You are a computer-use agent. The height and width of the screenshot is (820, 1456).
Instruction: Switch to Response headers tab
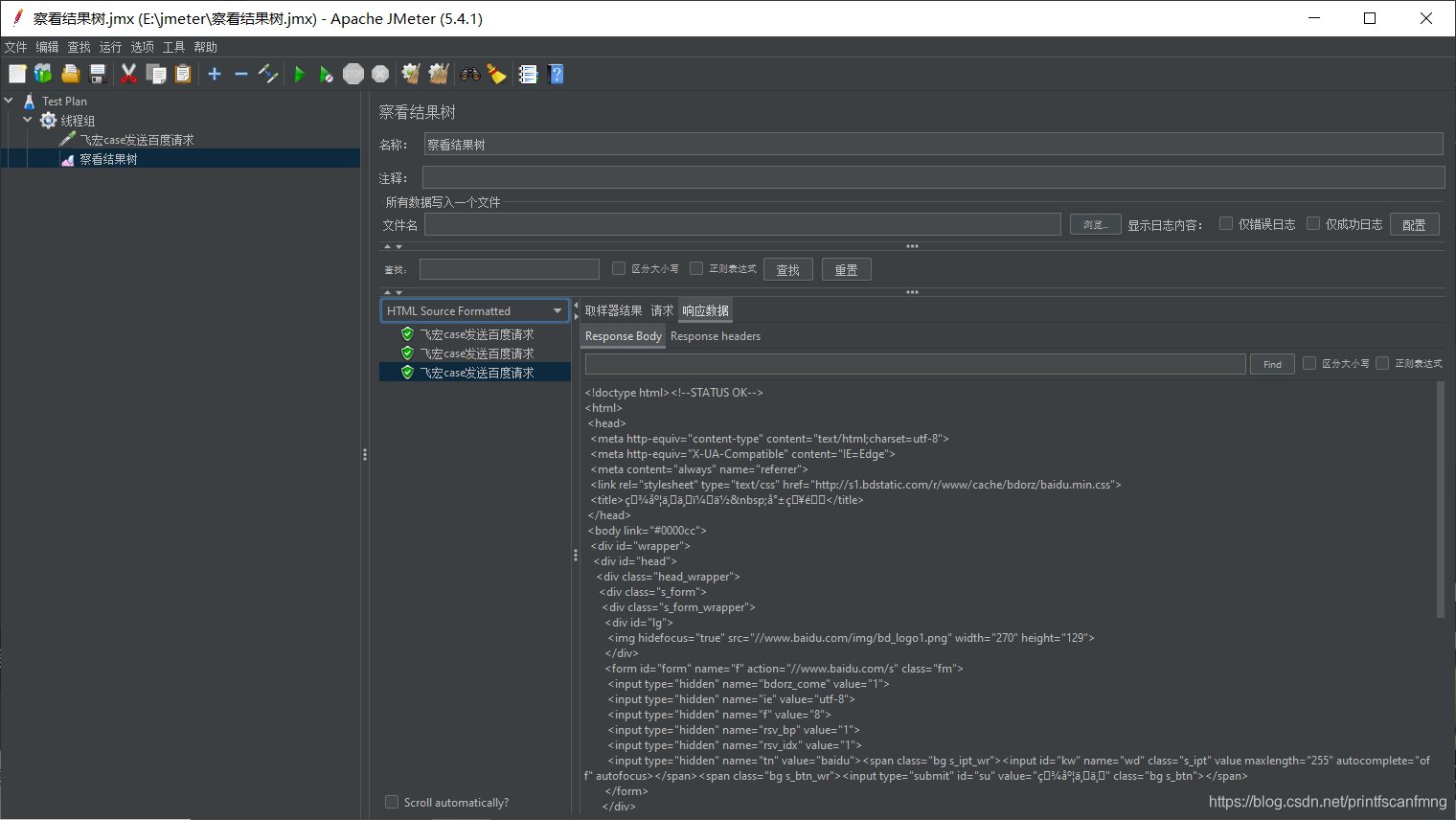click(716, 336)
